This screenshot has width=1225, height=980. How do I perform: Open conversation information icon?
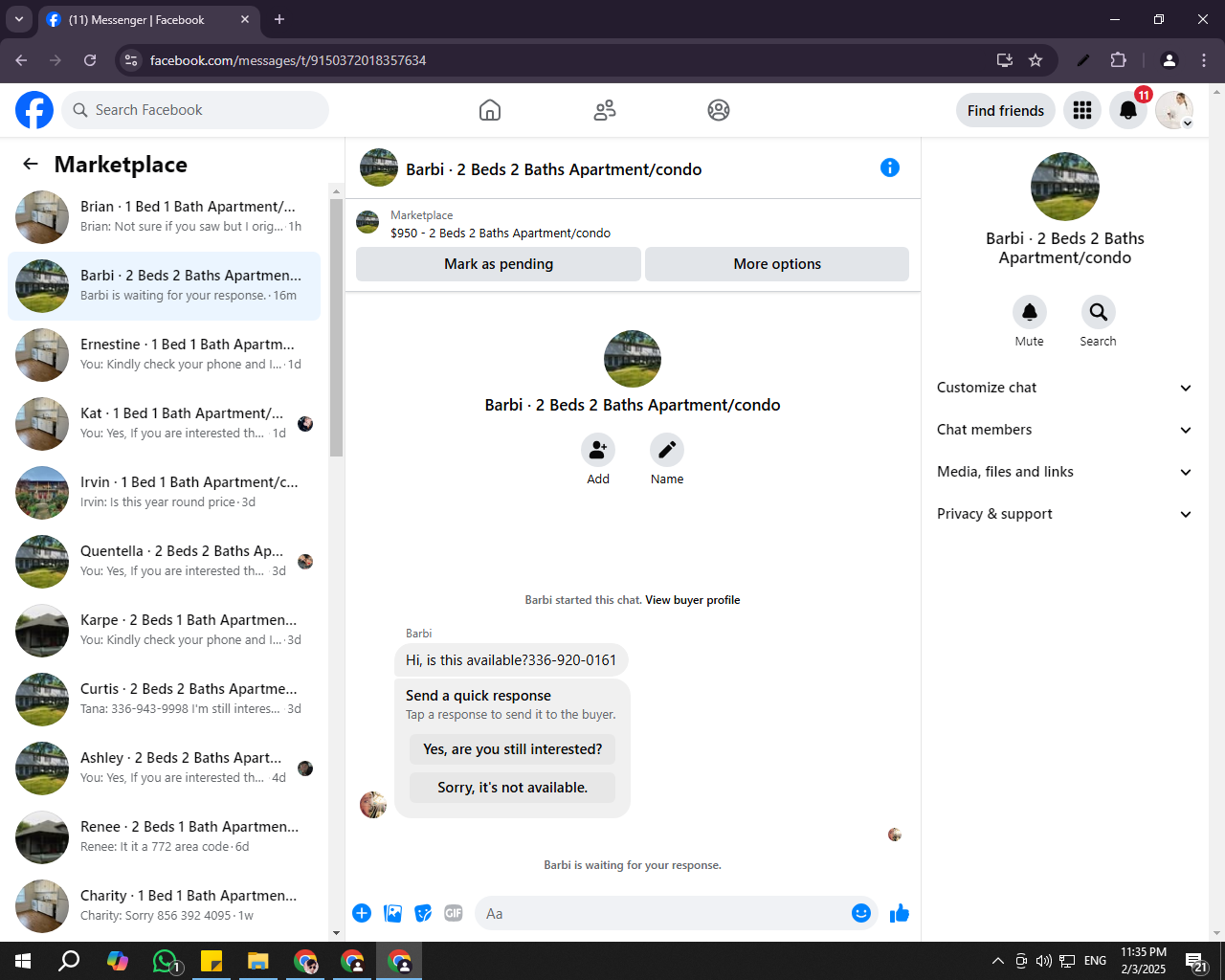890,167
